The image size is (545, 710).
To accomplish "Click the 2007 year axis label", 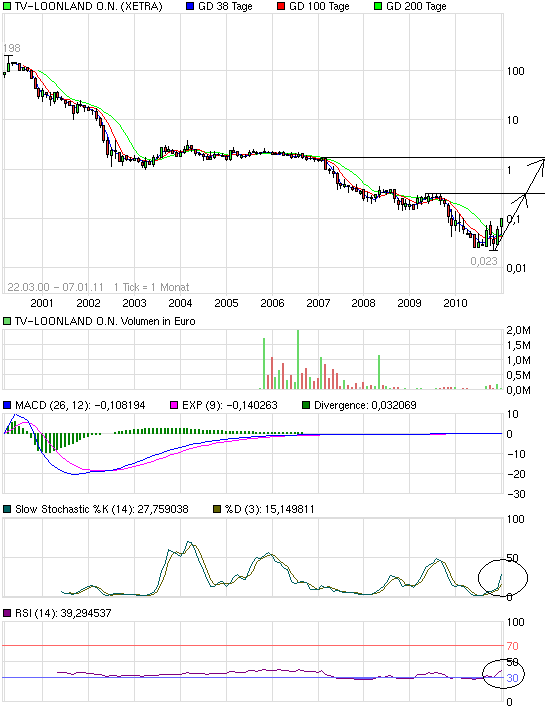I will [x=318, y=303].
